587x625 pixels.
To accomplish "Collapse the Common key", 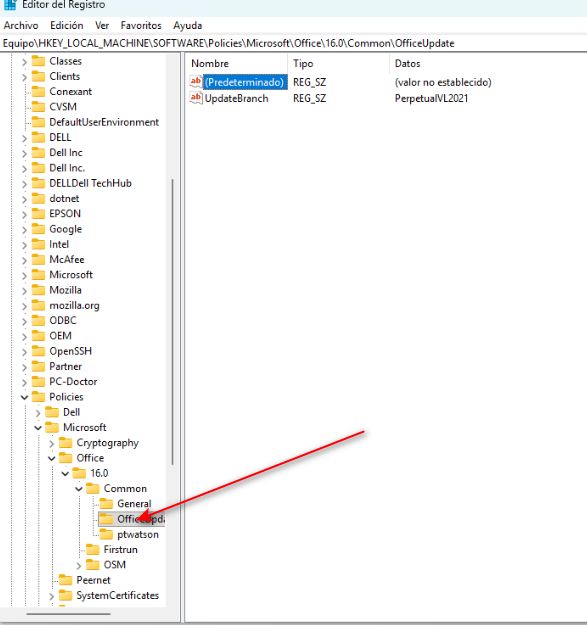I will point(79,489).
